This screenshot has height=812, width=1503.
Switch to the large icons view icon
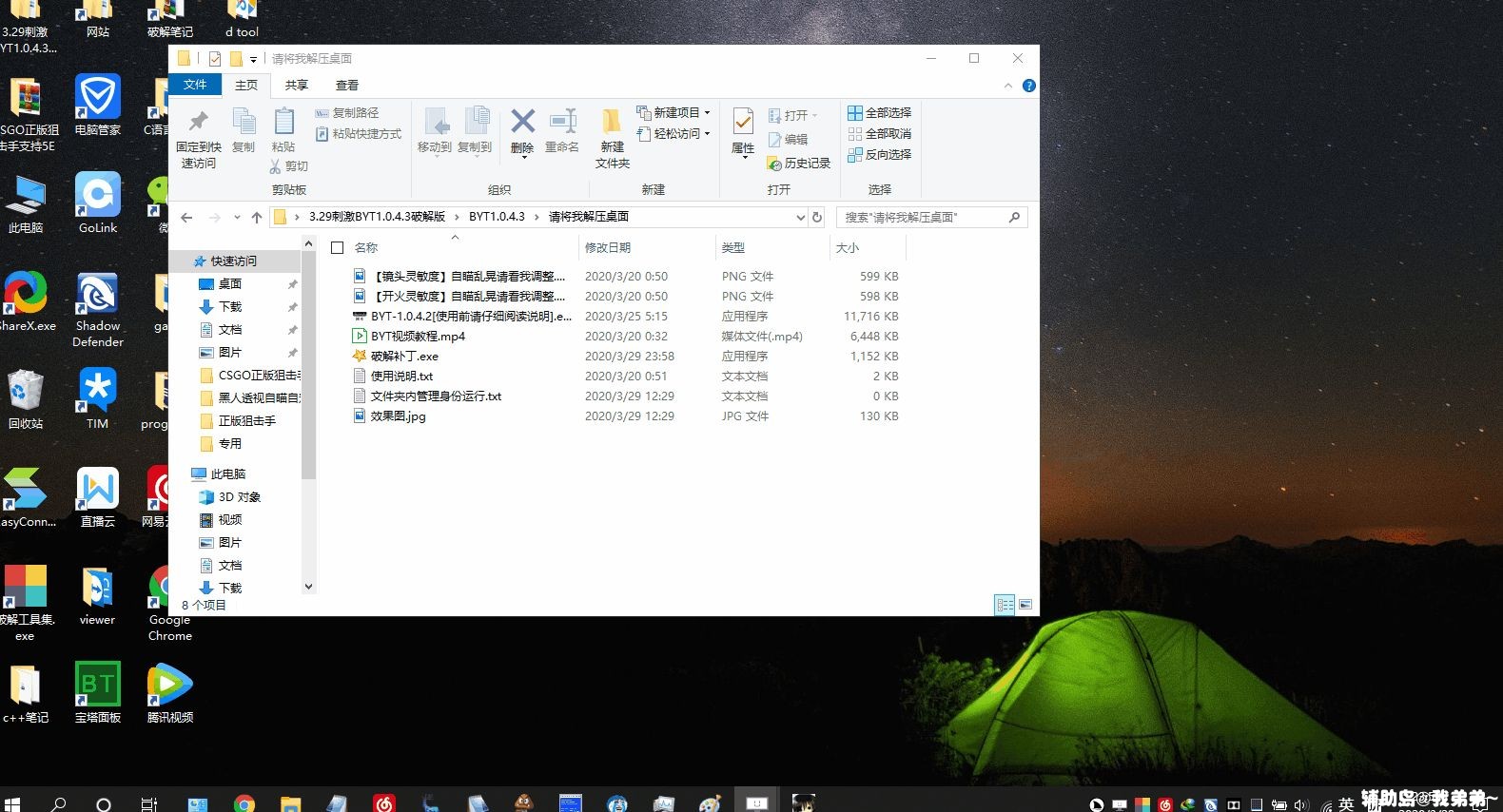pyautogui.click(x=1025, y=605)
